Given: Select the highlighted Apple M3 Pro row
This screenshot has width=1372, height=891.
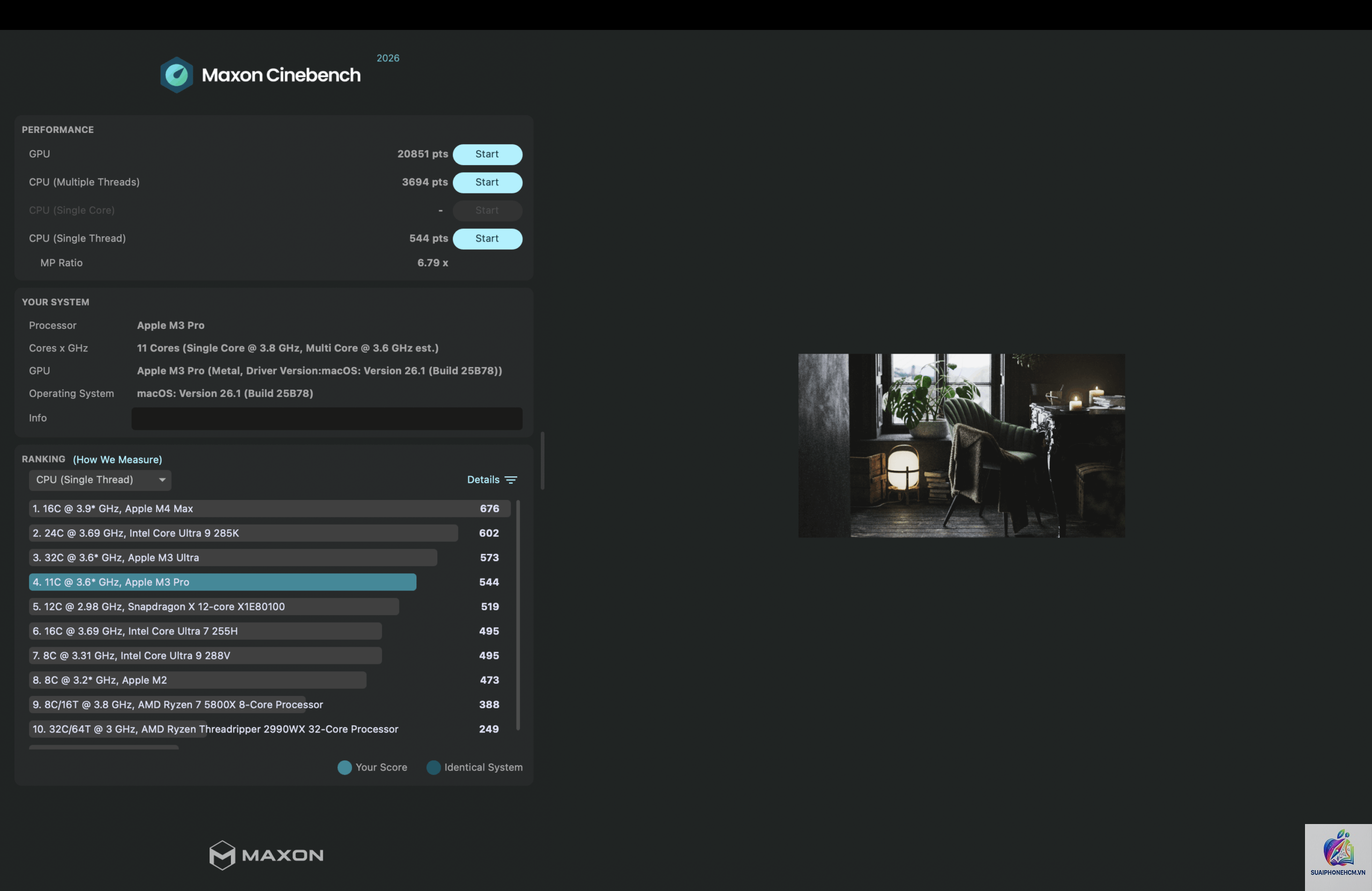Looking at the screenshot, I should pyautogui.click(x=269, y=582).
